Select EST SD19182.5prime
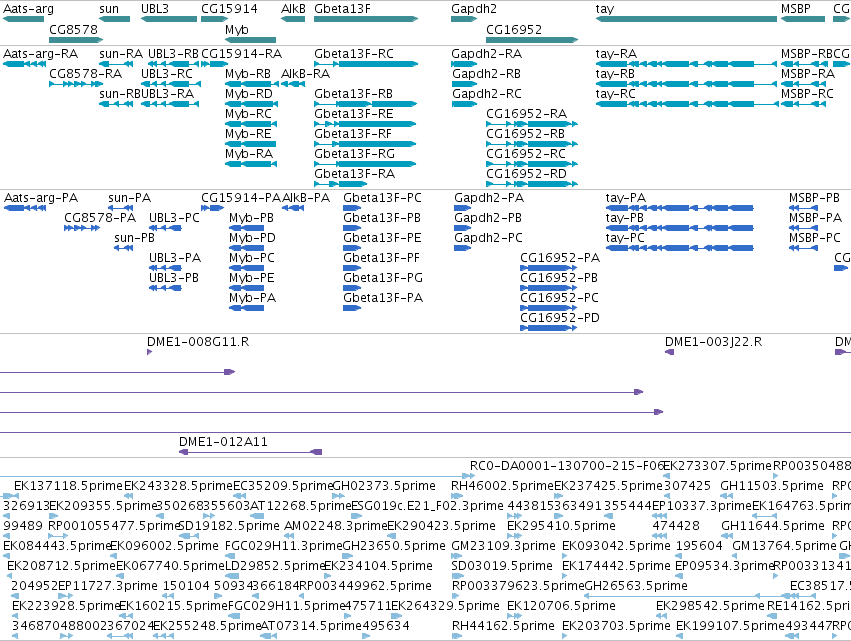Screen dimensions: 851x641 pos(188,536)
